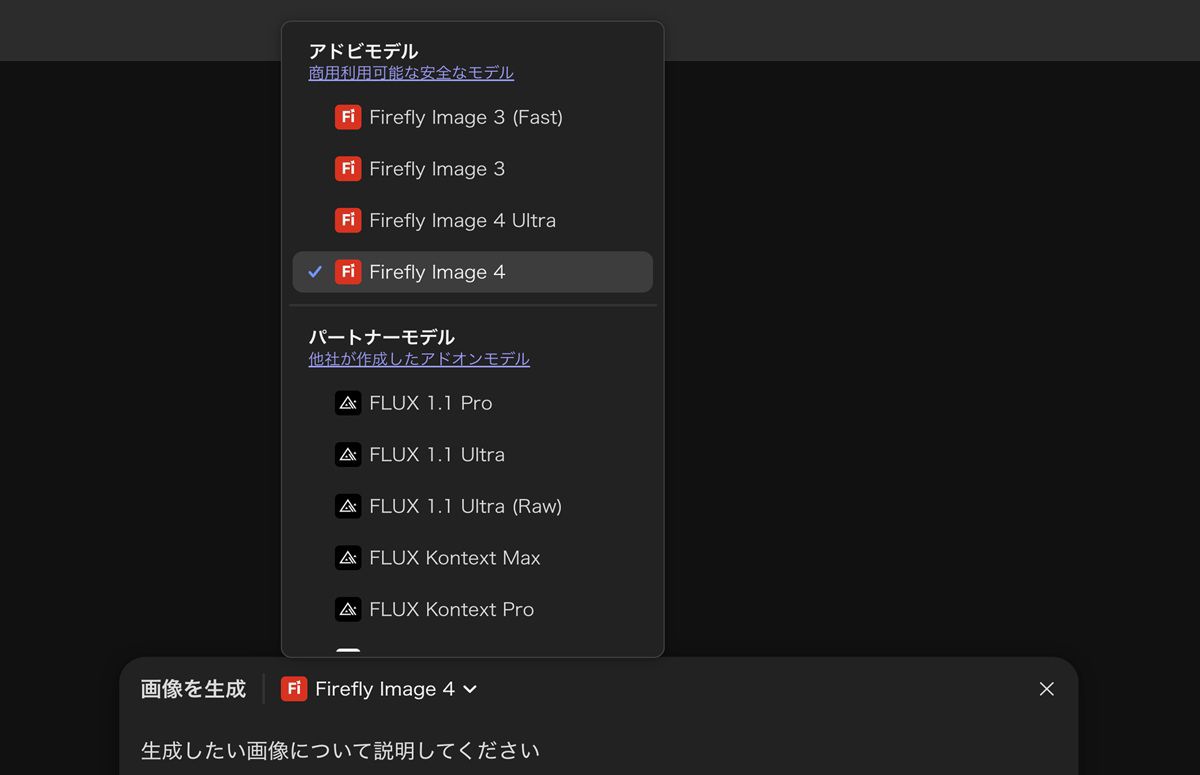Image resolution: width=1200 pixels, height=775 pixels.
Task: Click the FLUX icon beside FLUX 1.1 Ultra (Raw)
Action: point(347,506)
